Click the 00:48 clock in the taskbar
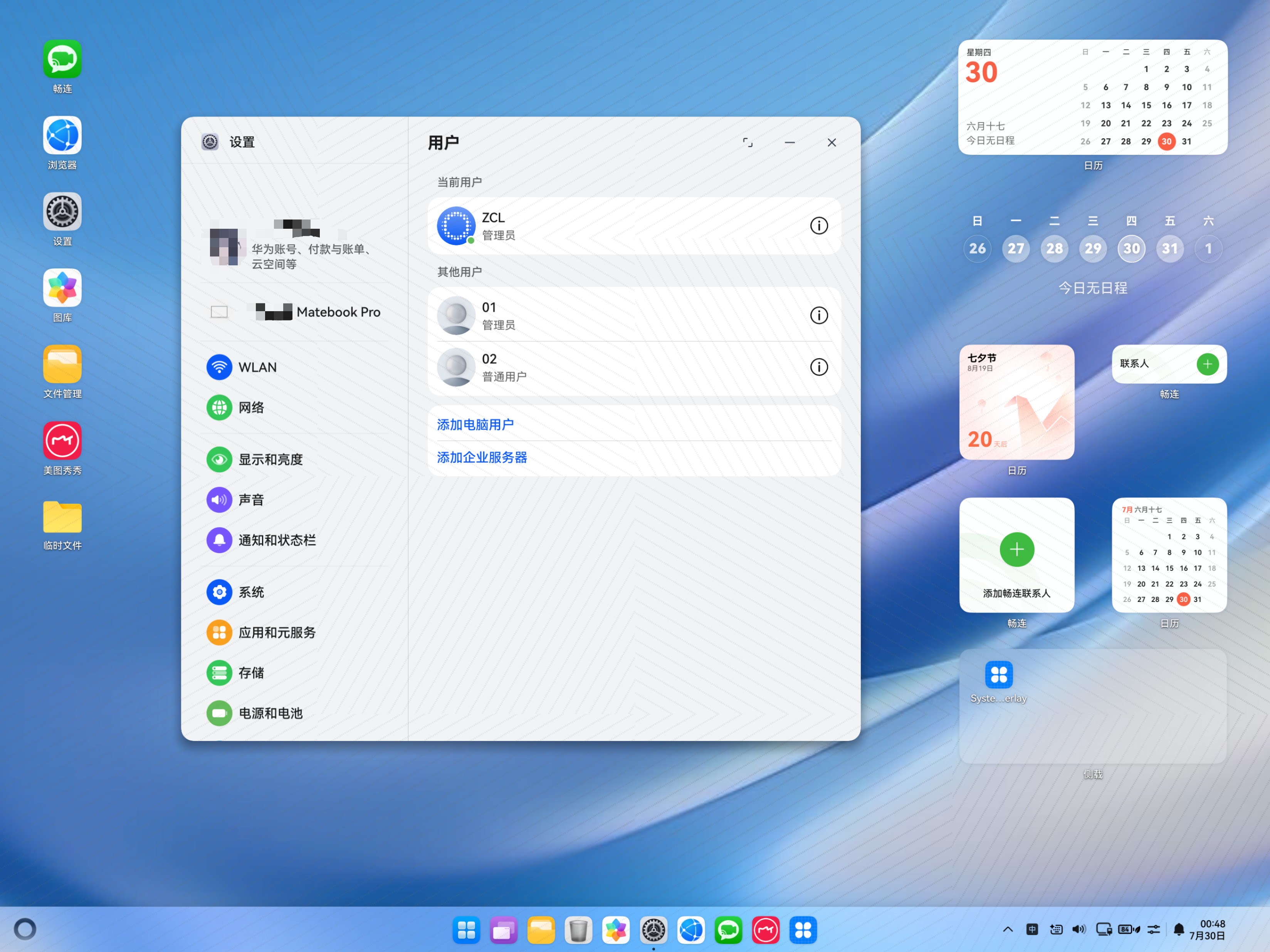This screenshot has width=1270, height=952. click(1212, 924)
